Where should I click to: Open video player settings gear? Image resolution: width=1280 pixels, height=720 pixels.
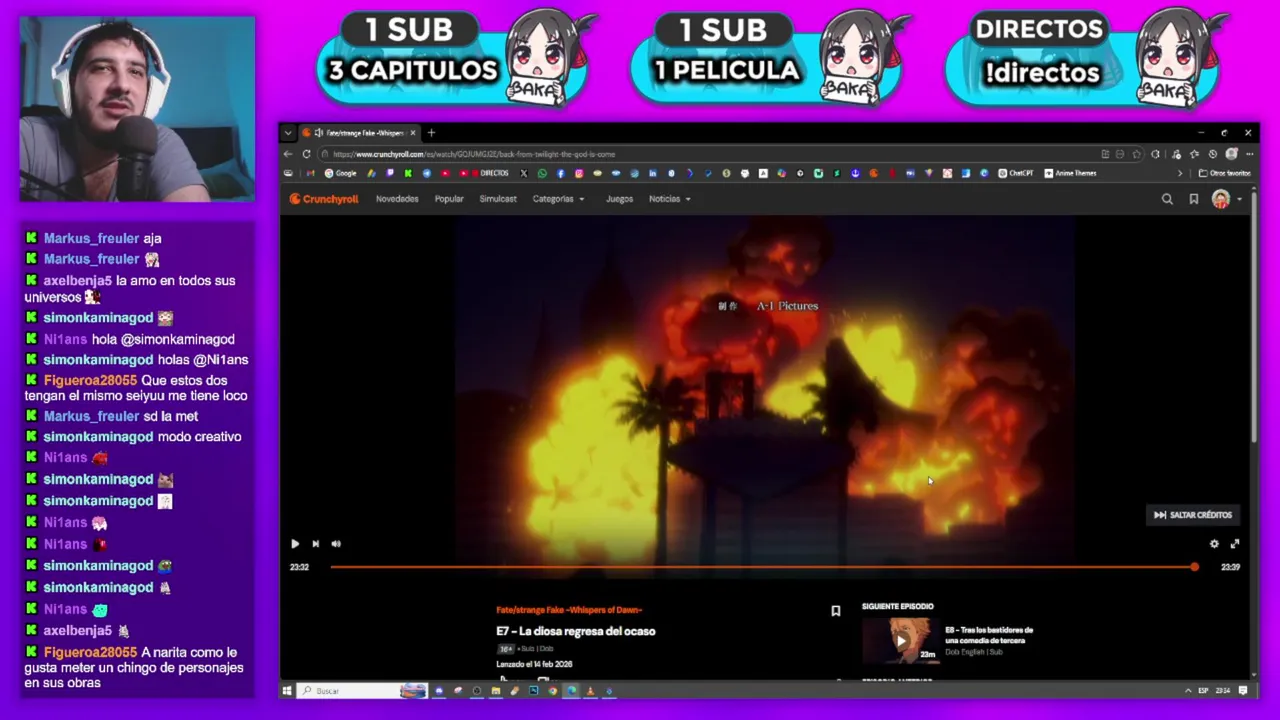(1214, 544)
